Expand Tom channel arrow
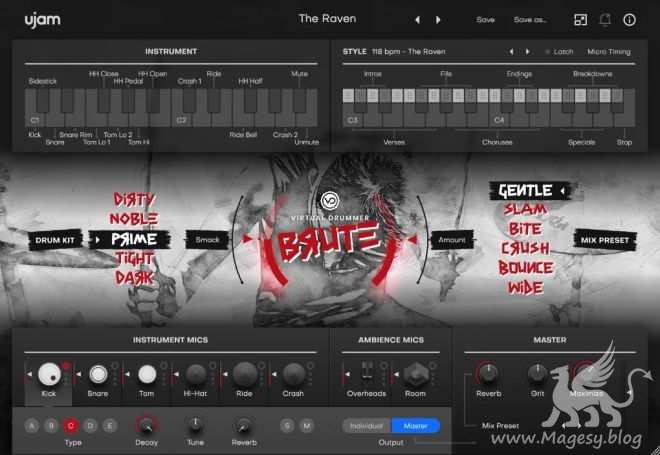Screen dimensions: 660x455 127,374
